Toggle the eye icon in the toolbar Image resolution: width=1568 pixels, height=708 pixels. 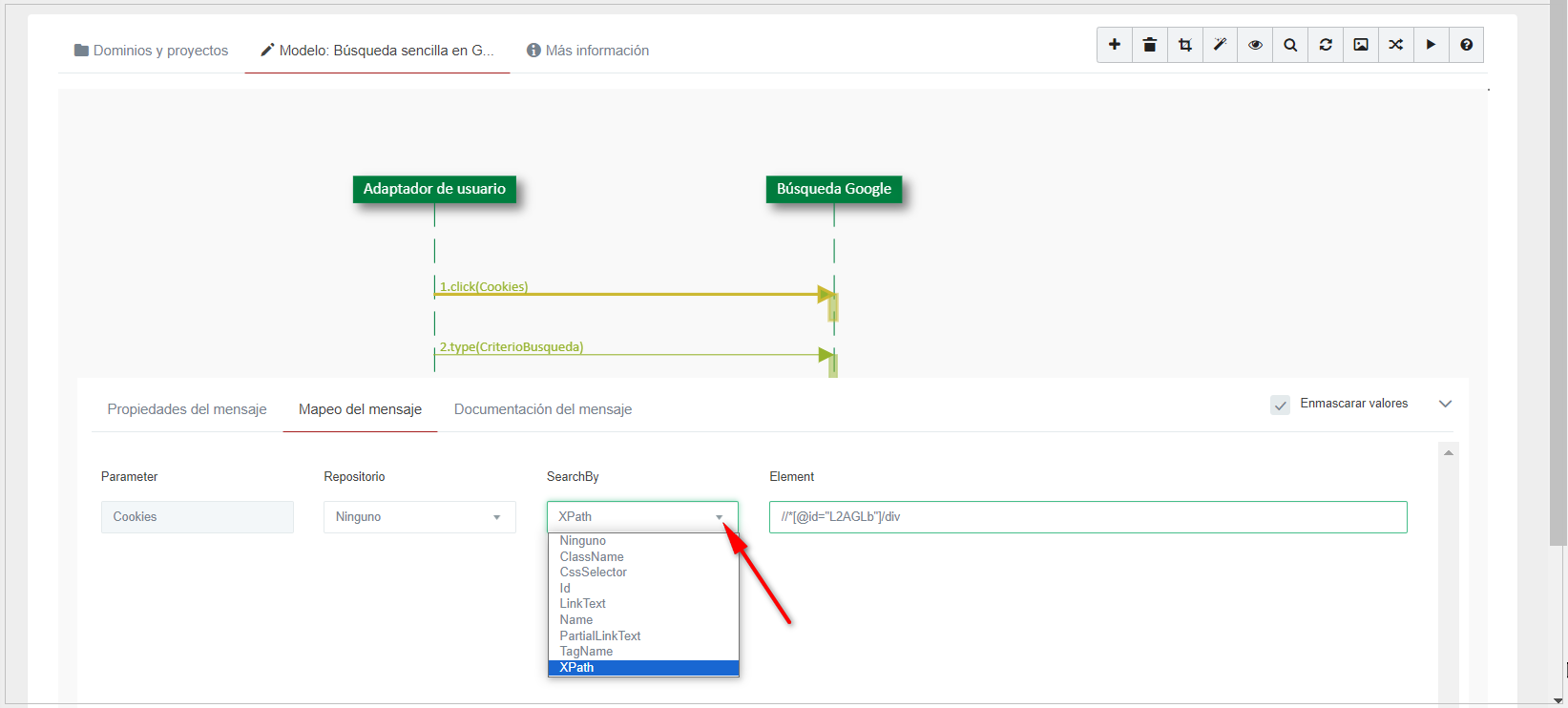[x=1255, y=45]
